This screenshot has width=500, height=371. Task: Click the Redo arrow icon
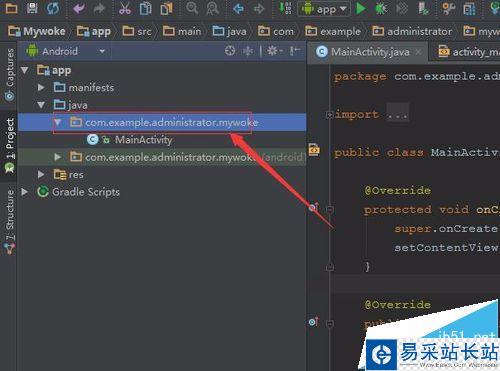click(x=99, y=8)
